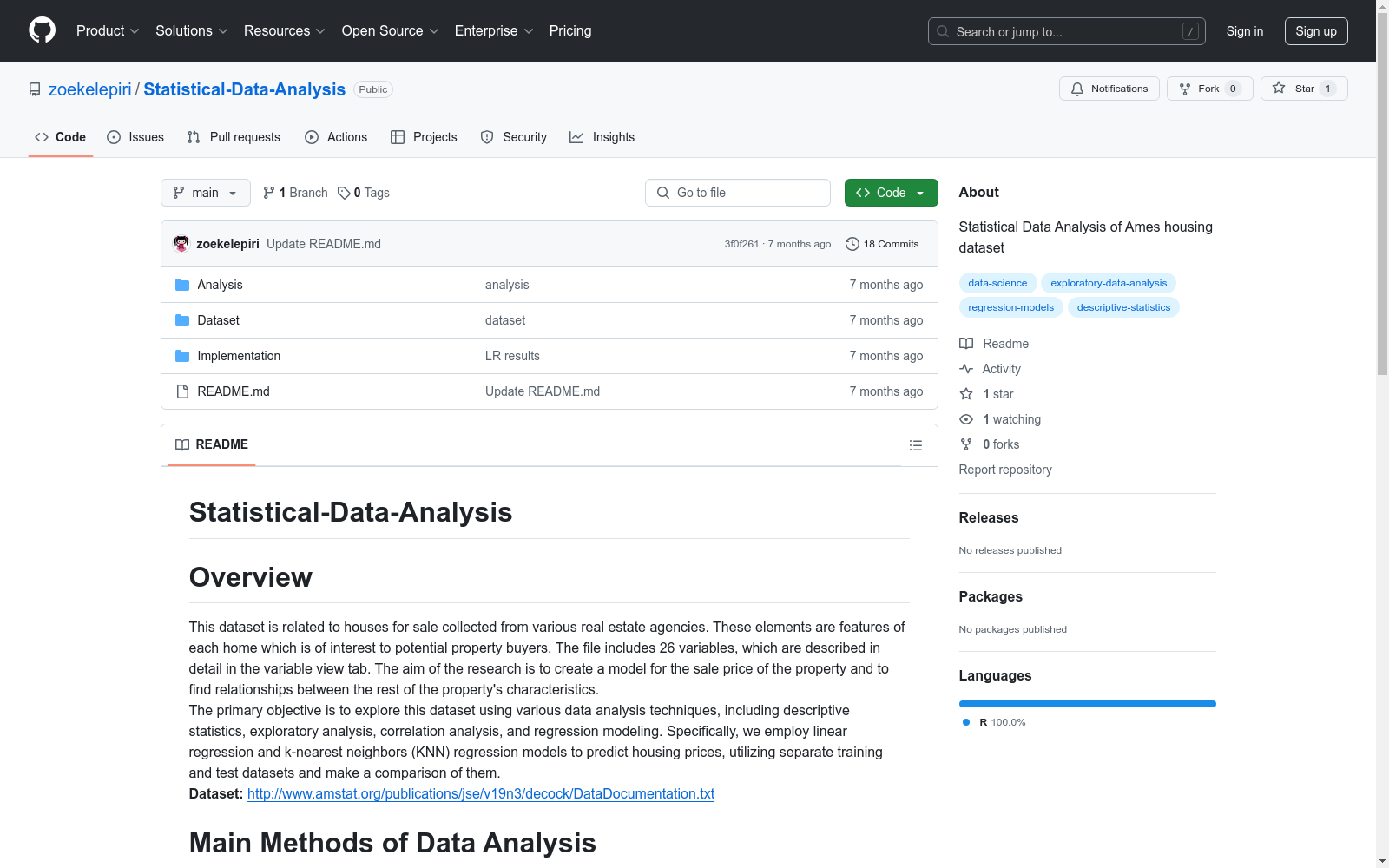1389x868 pixels.
Task: Open the 'dataset' commit message link
Action: coord(505,320)
